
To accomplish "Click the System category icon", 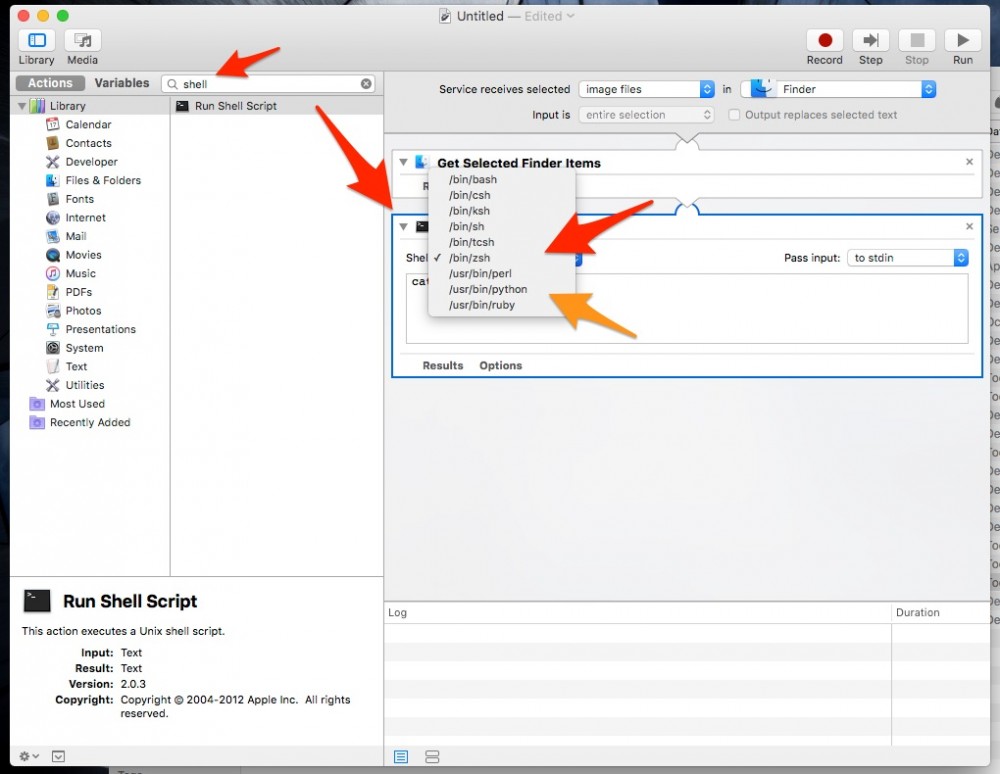I will click(x=53, y=348).
